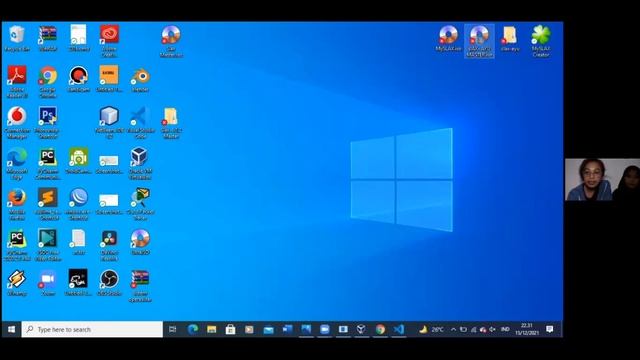Select the MySLAX Creator clover icon
Image resolution: width=640 pixels, height=360 pixels.
point(541,40)
